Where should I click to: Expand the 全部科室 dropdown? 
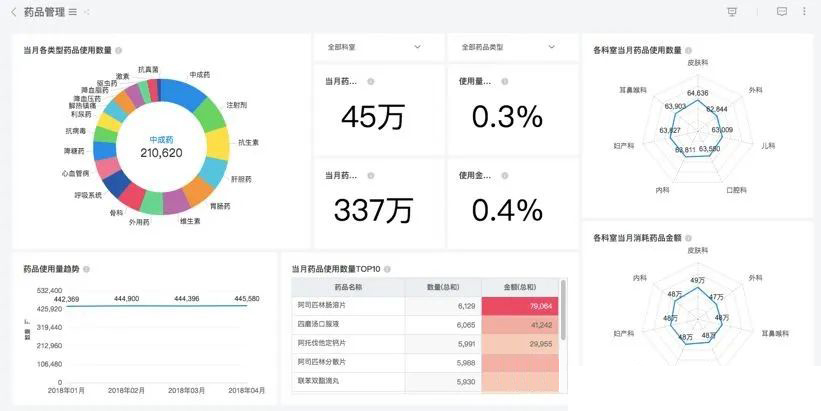click(x=378, y=47)
